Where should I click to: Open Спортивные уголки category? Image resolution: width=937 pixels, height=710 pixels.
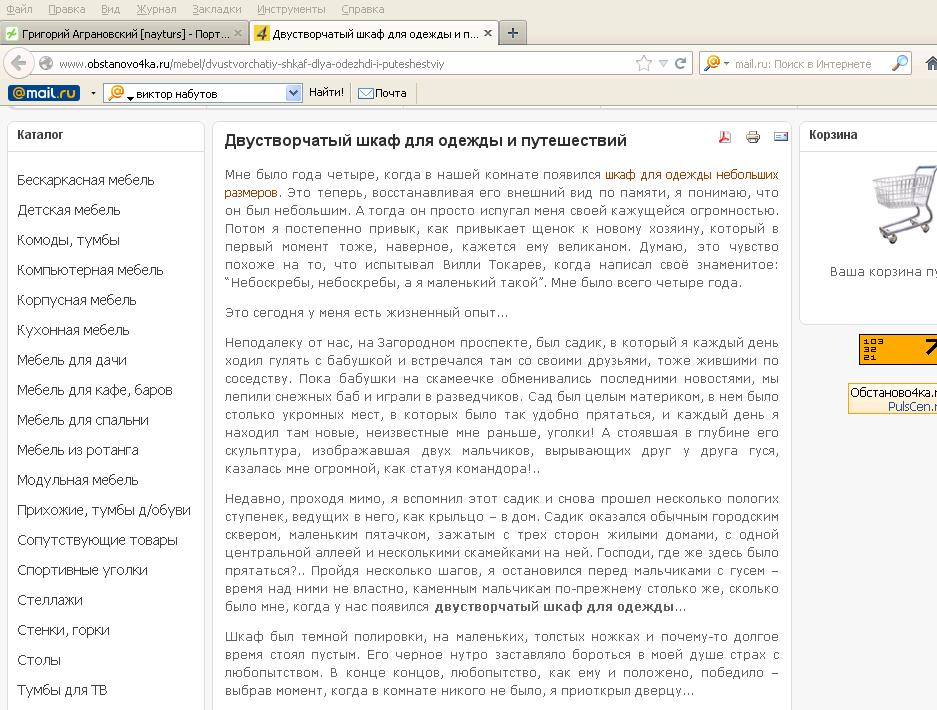click(82, 570)
